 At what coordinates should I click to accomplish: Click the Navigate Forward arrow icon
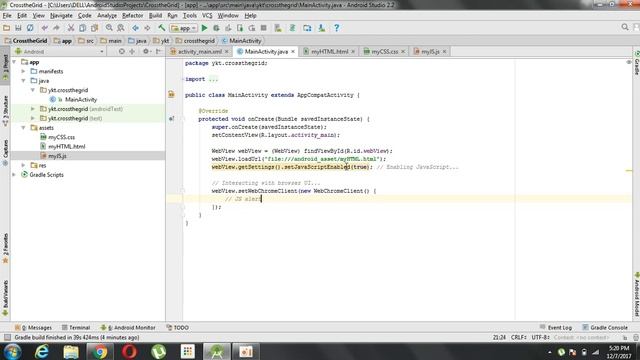coord(147,28)
